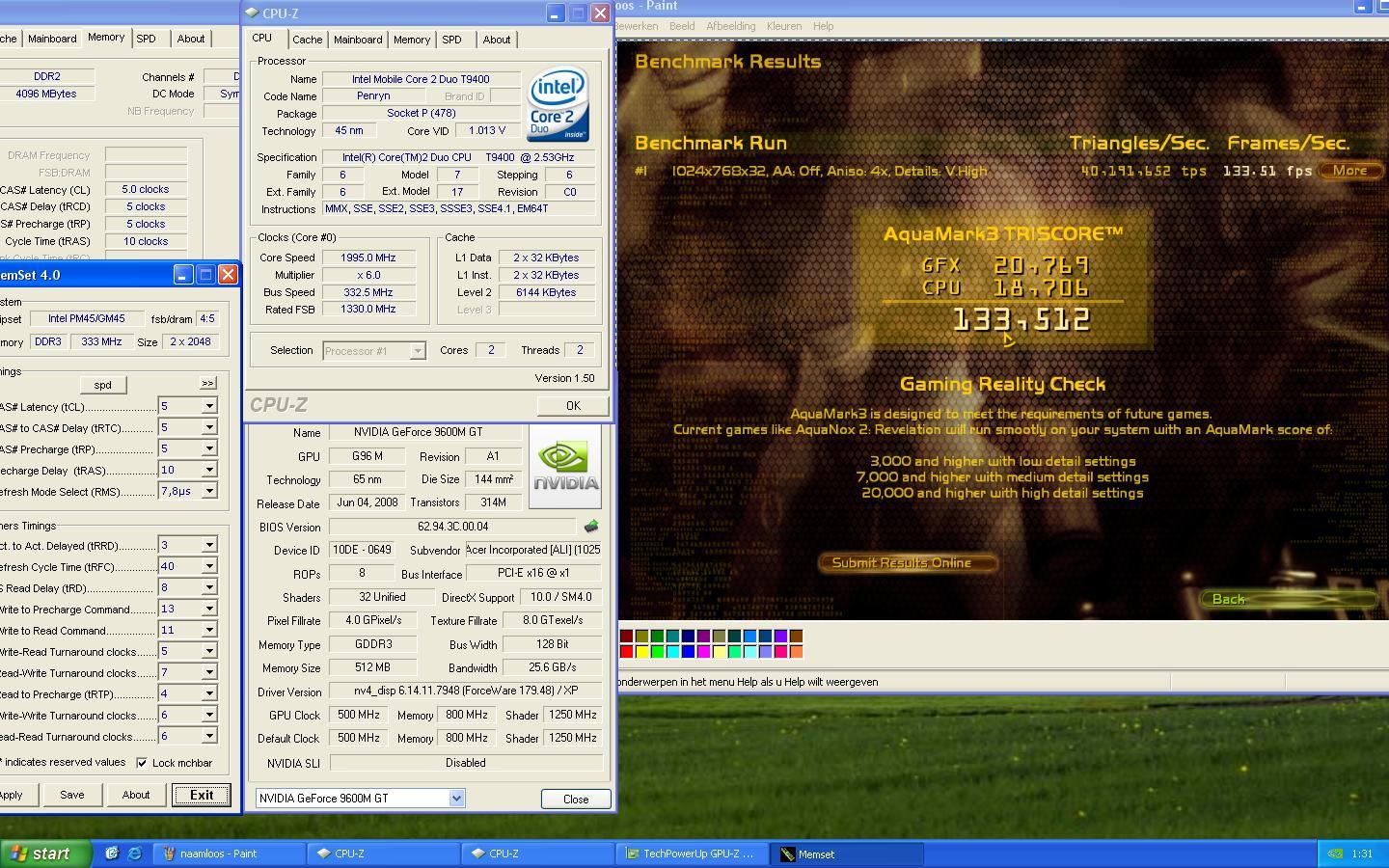
Task: Click the Driver Version field in GPU-Z
Action: click(x=466, y=692)
